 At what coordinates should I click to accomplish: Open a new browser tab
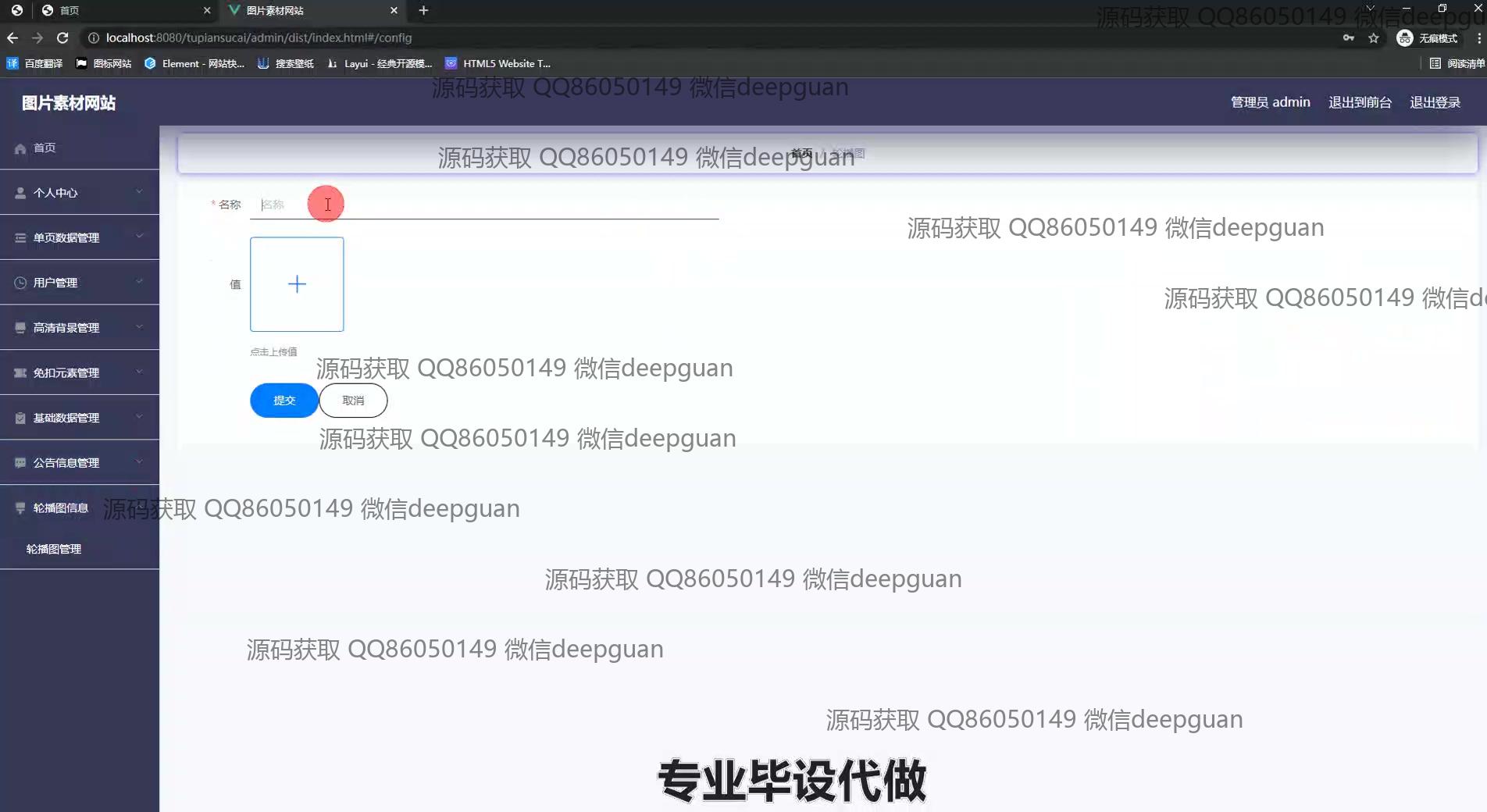423,10
